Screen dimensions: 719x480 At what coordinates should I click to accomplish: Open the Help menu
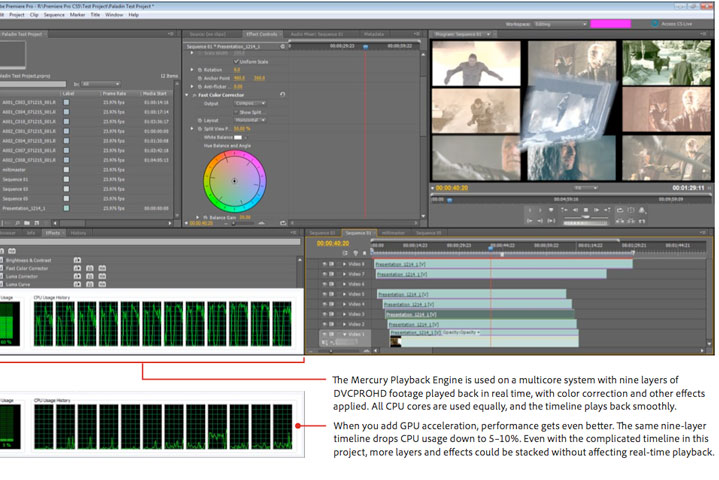(133, 15)
